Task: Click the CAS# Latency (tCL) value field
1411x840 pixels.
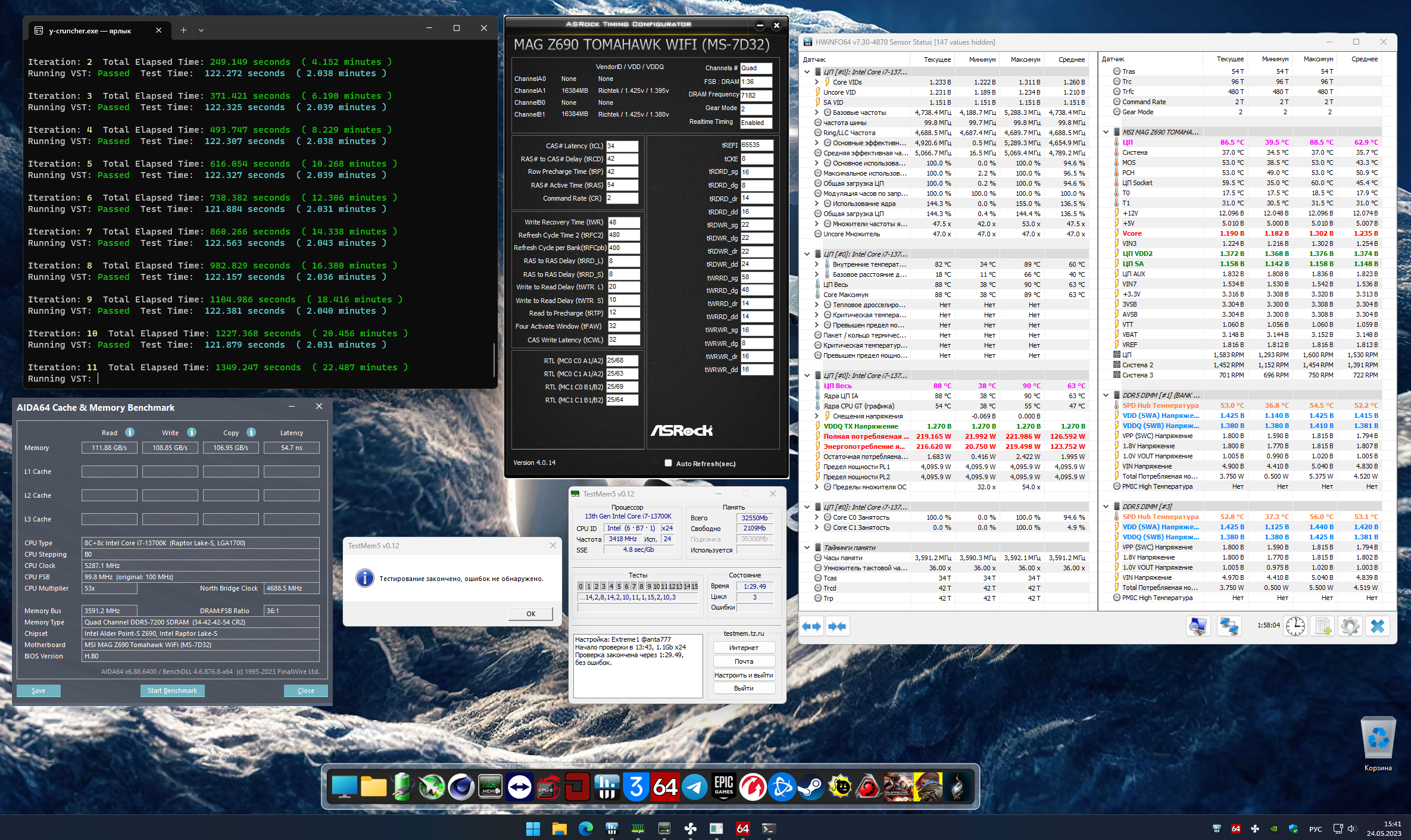Action: coord(622,146)
